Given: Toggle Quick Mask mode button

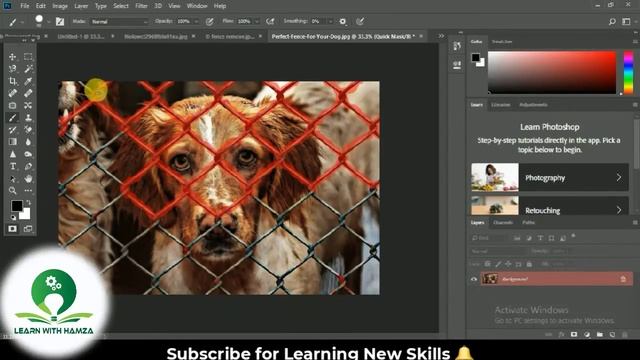Looking at the screenshot, I should pos(13,229).
